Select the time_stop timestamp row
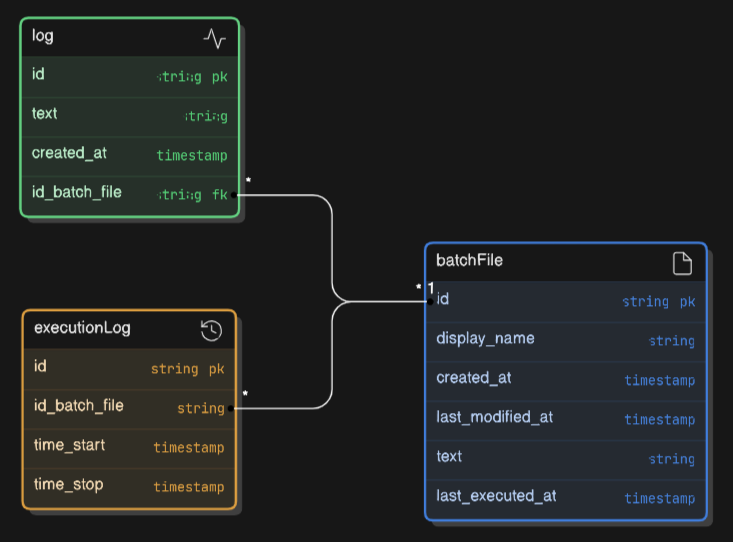The width and height of the screenshot is (733, 542). point(129,486)
